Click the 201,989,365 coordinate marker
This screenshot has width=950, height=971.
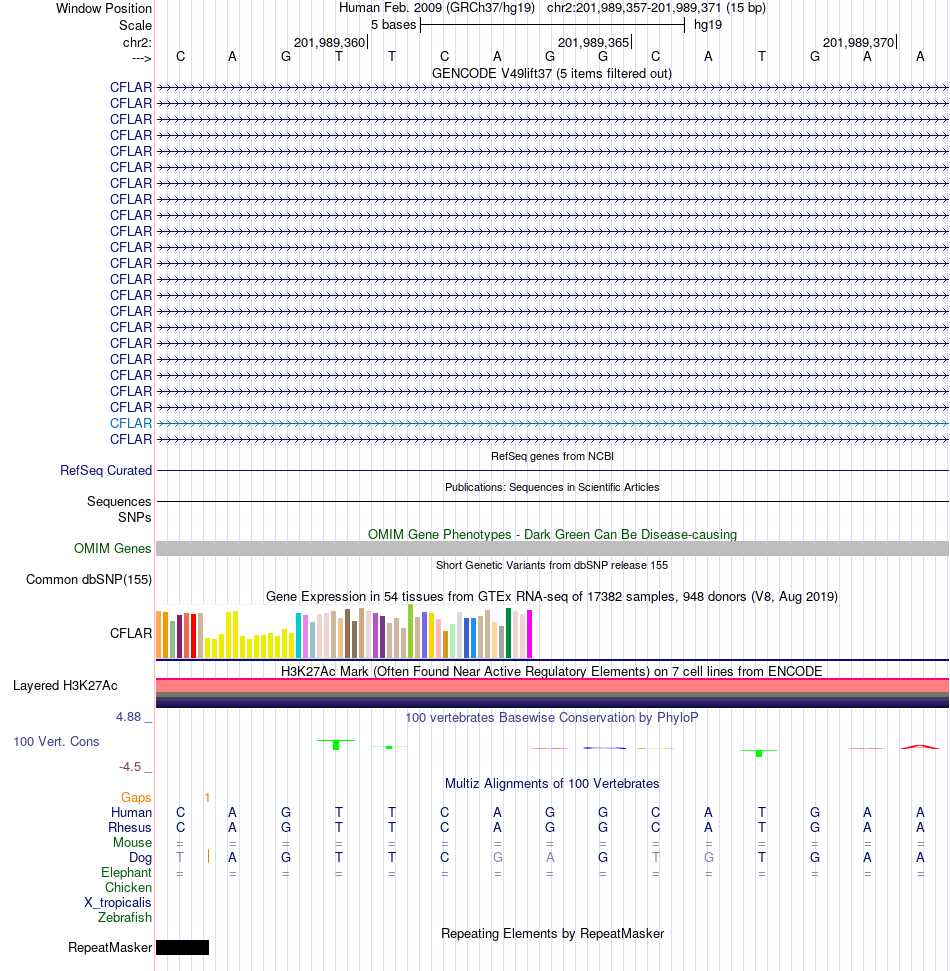pos(594,42)
